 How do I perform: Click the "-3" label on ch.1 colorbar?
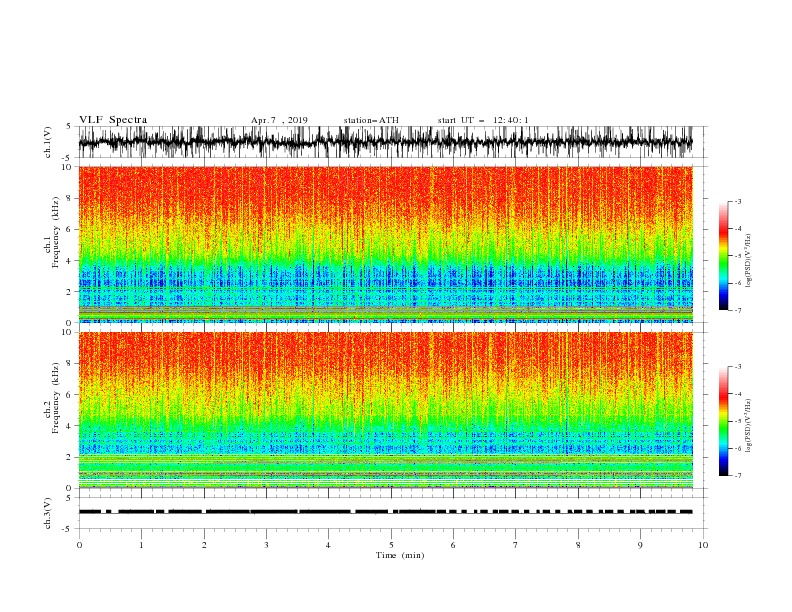[x=737, y=201]
